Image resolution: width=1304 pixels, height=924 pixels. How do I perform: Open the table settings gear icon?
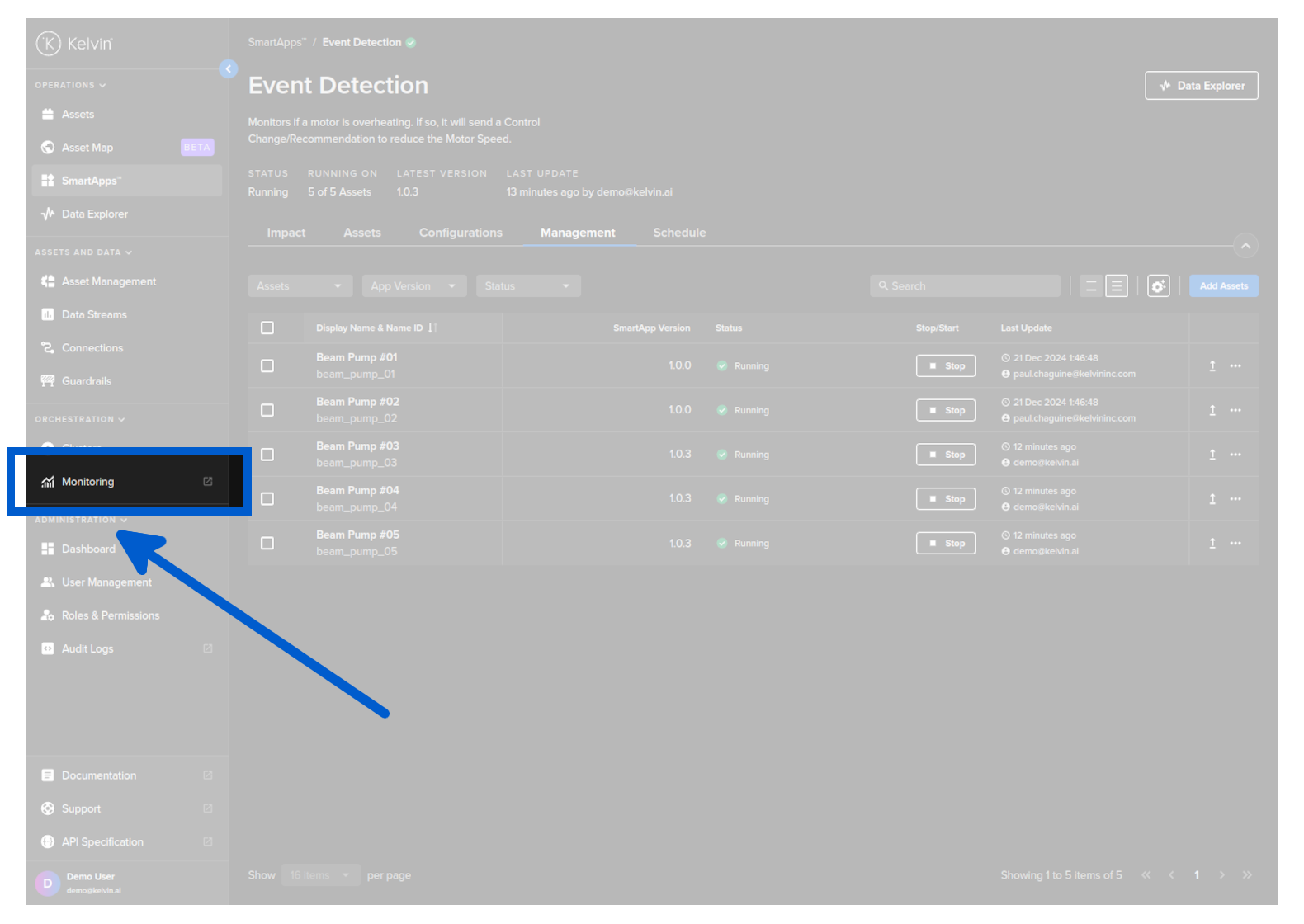[x=1158, y=286]
